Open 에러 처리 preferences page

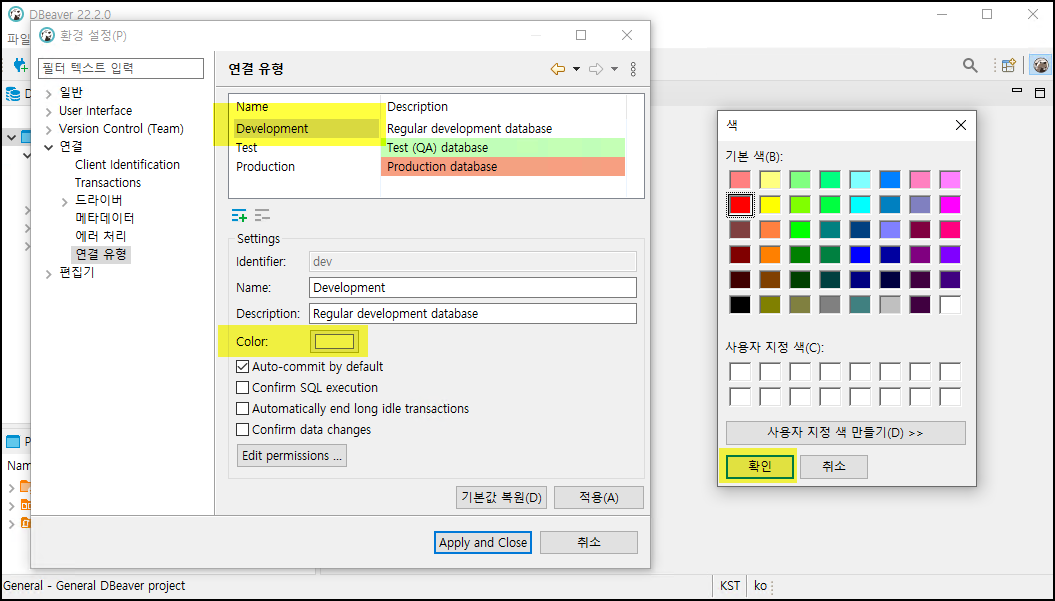pyautogui.click(x=100, y=236)
